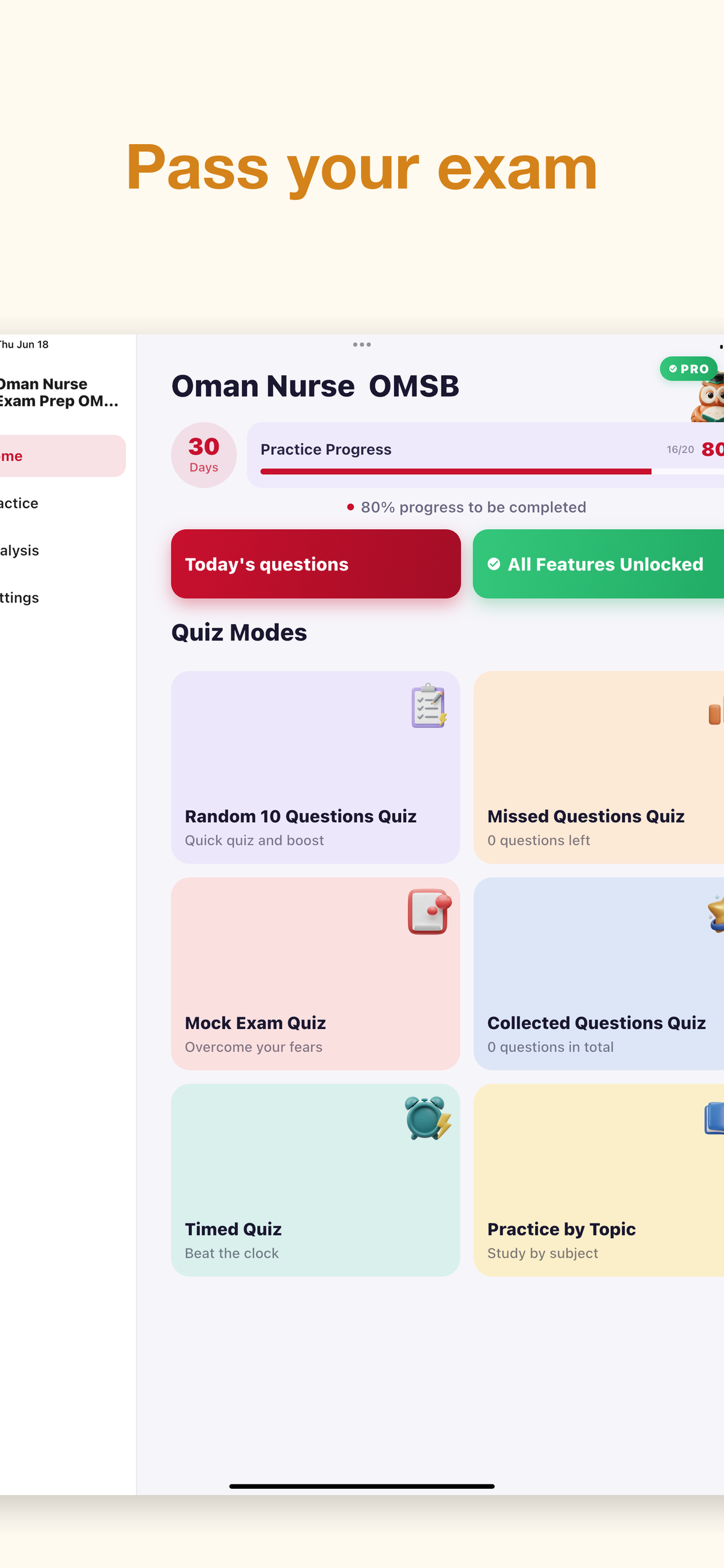Open the Random 10 Questions Quiz card
The height and width of the screenshot is (1568, 724).
[x=315, y=767]
